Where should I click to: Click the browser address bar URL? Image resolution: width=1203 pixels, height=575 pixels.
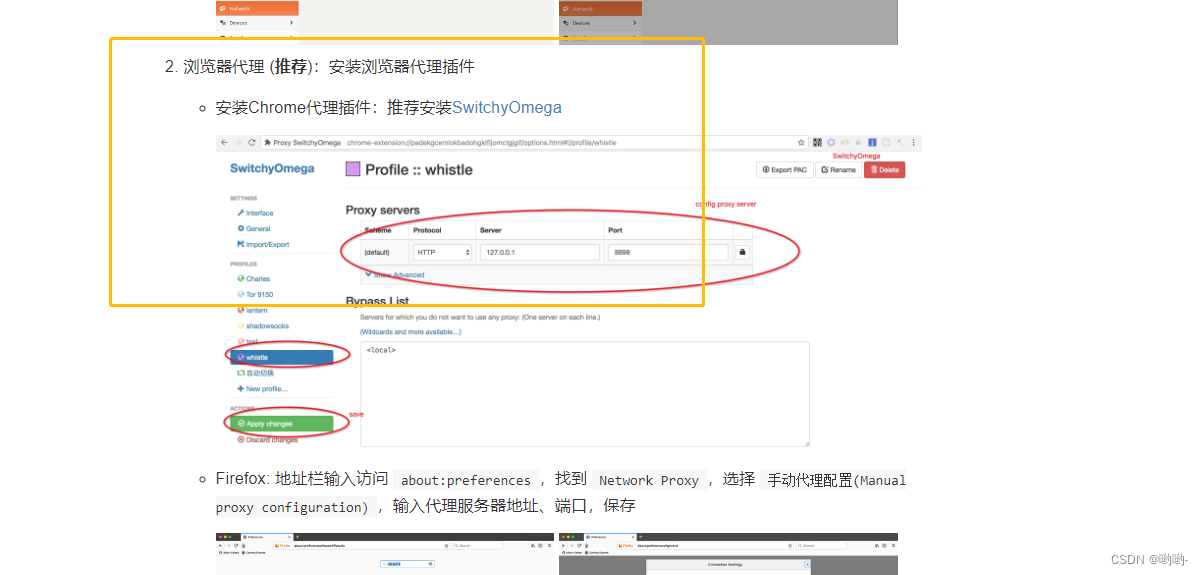481,143
